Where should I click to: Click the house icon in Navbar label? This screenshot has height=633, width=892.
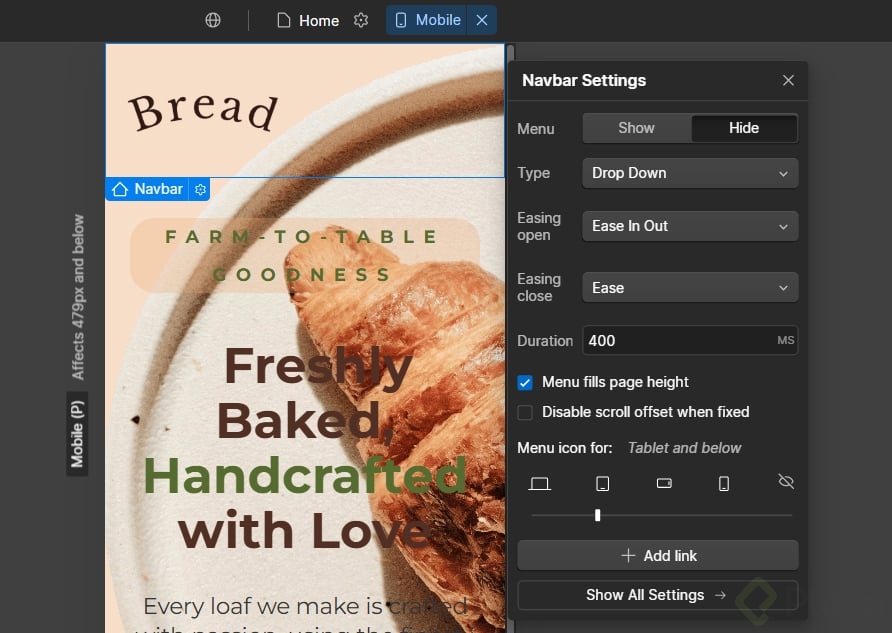click(x=120, y=189)
